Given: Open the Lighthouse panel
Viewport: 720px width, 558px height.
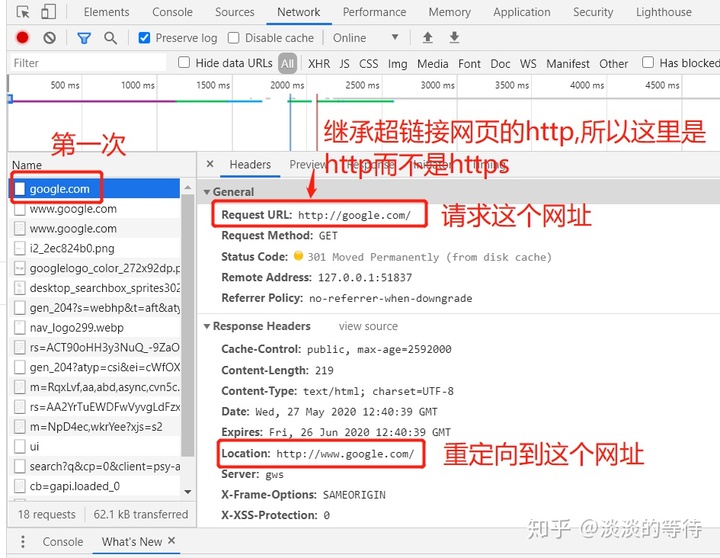Looking at the screenshot, I should [x=664, y=12].
